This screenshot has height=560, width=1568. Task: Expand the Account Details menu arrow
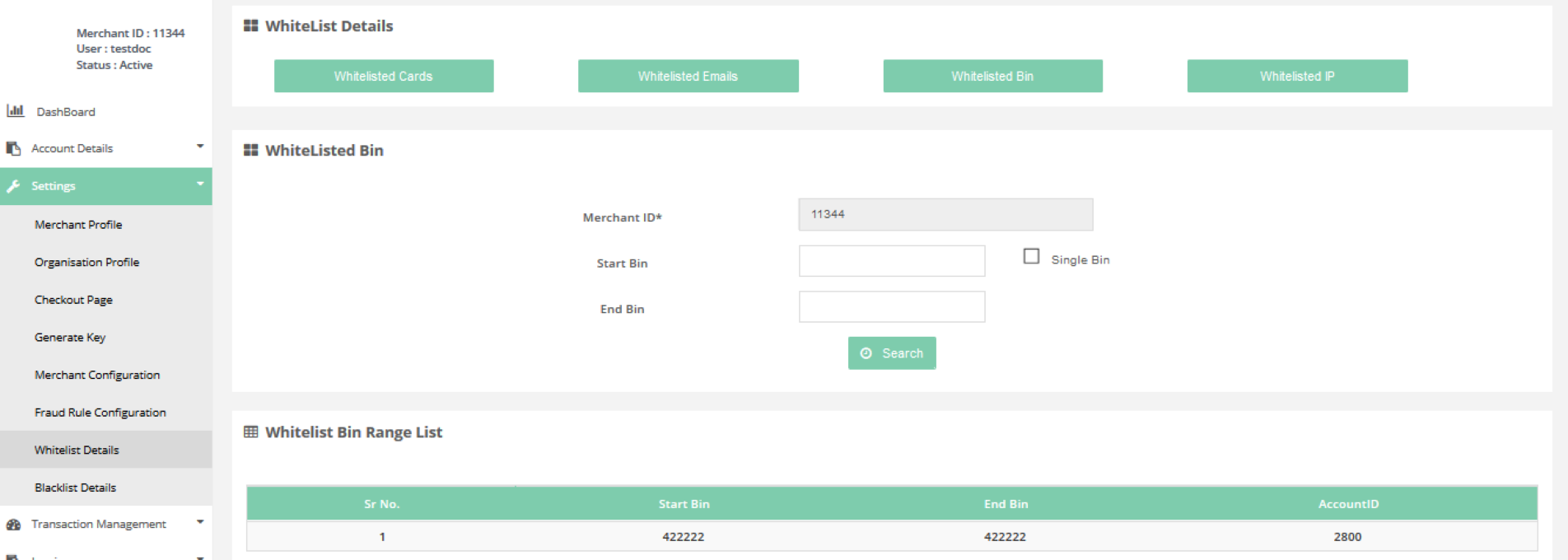[200, 147]
